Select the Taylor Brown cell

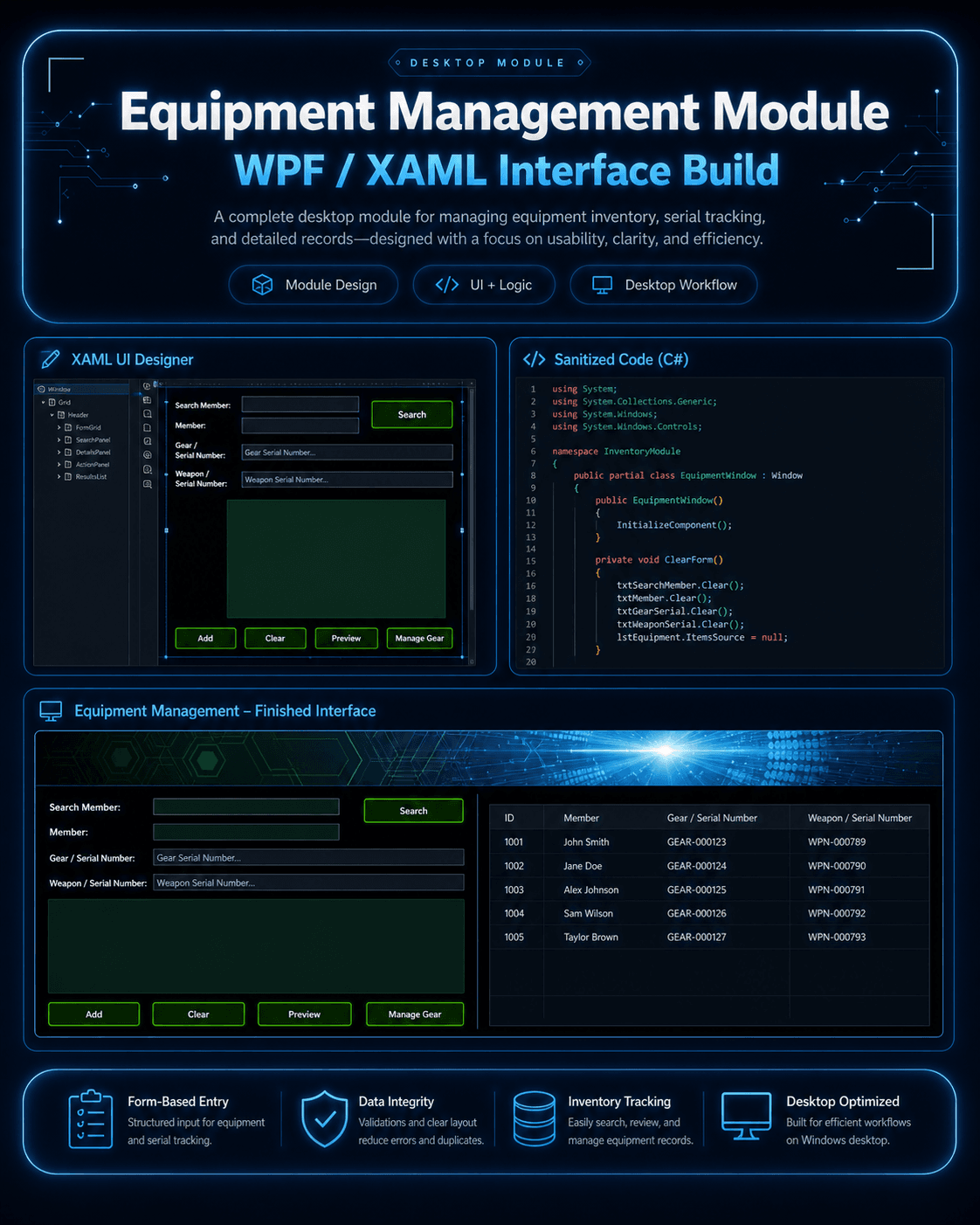(590, 937)
